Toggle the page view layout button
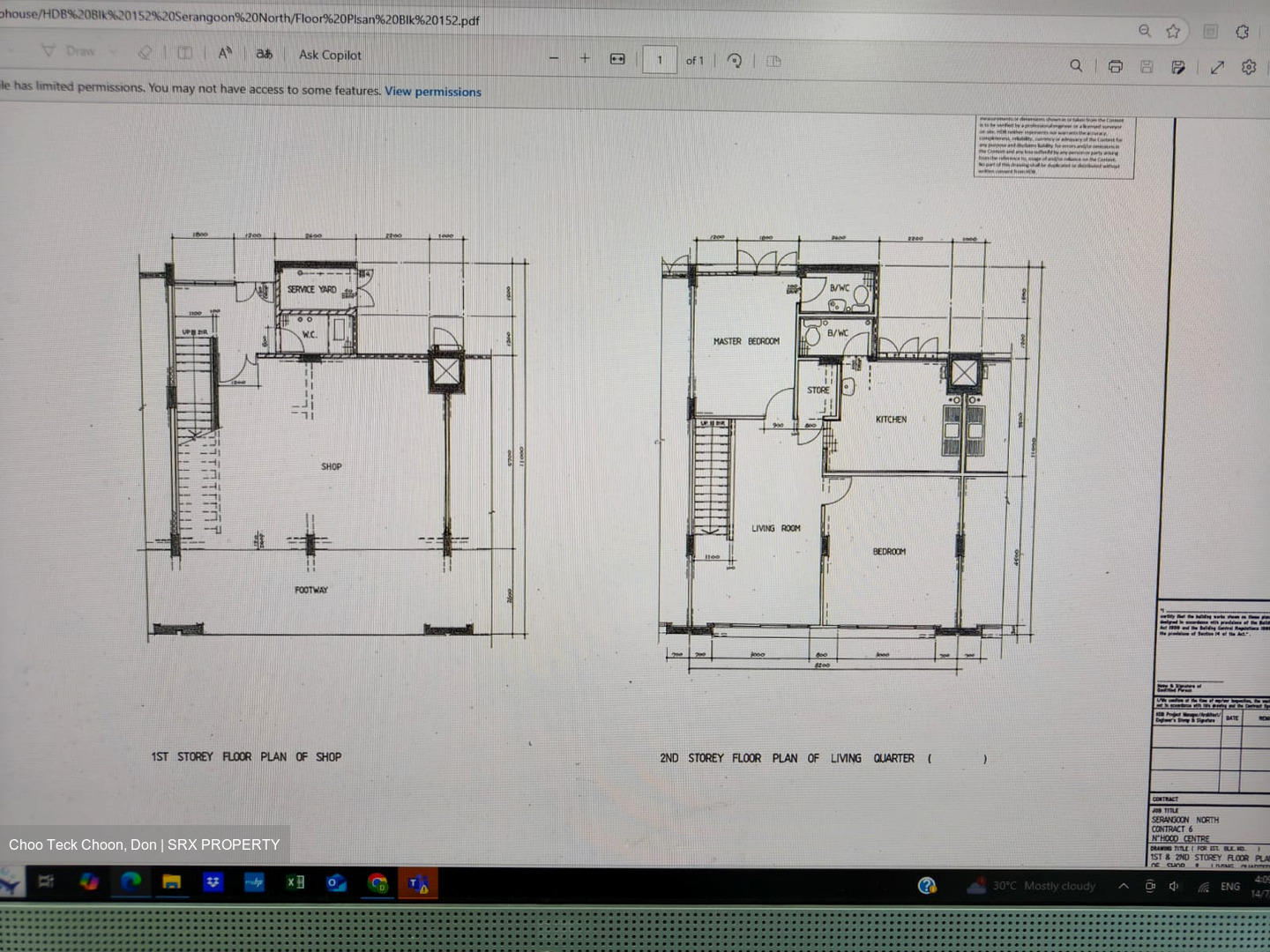Viewport: 1270px width, 952px height. point(773,62)
